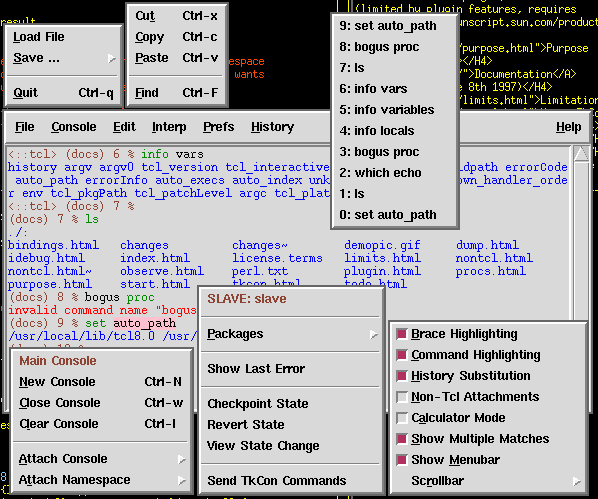Select history entry 8: bogus proc

pyautogui.click(x=395, y=47)
